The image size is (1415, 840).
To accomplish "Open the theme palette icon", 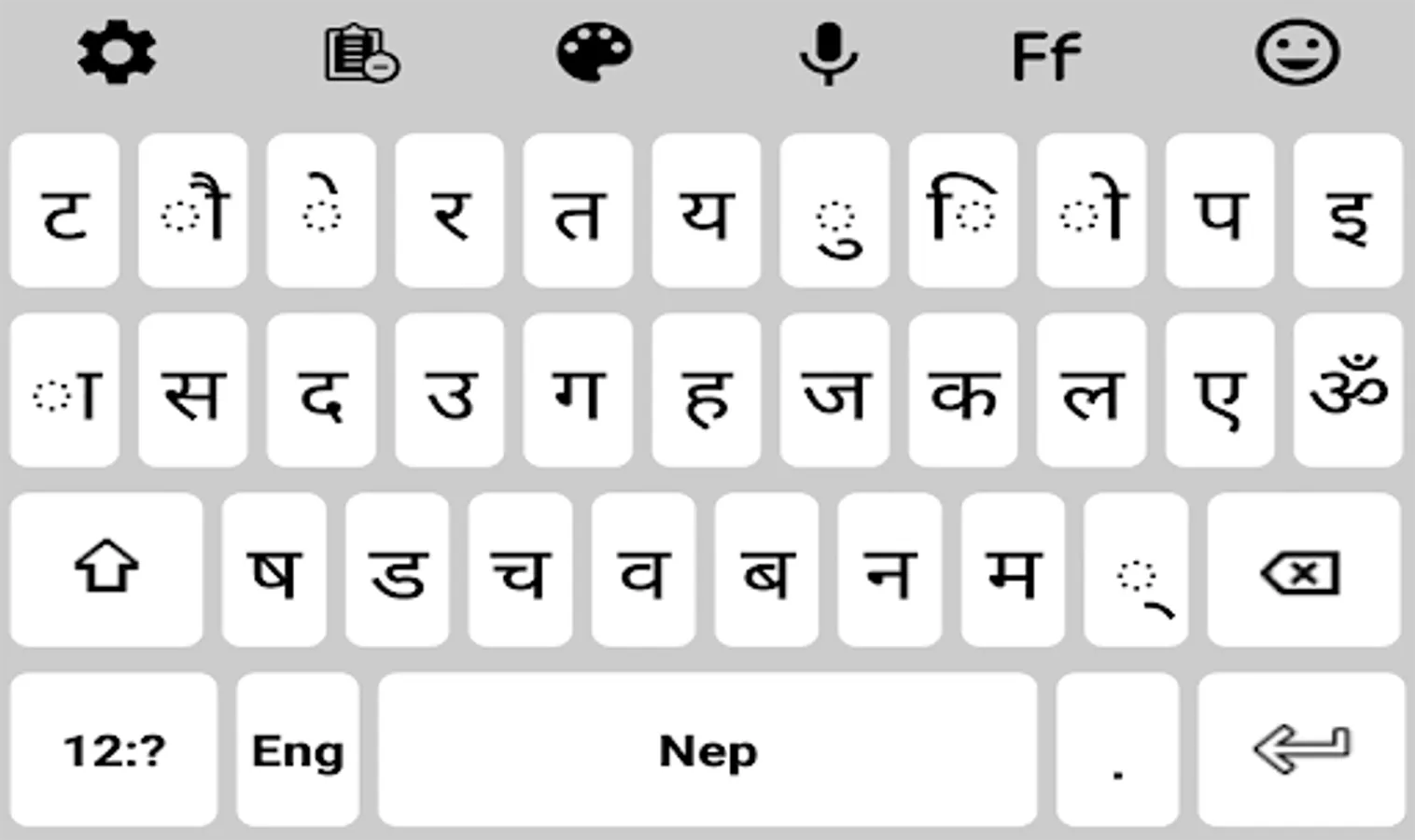I will 595,52.
